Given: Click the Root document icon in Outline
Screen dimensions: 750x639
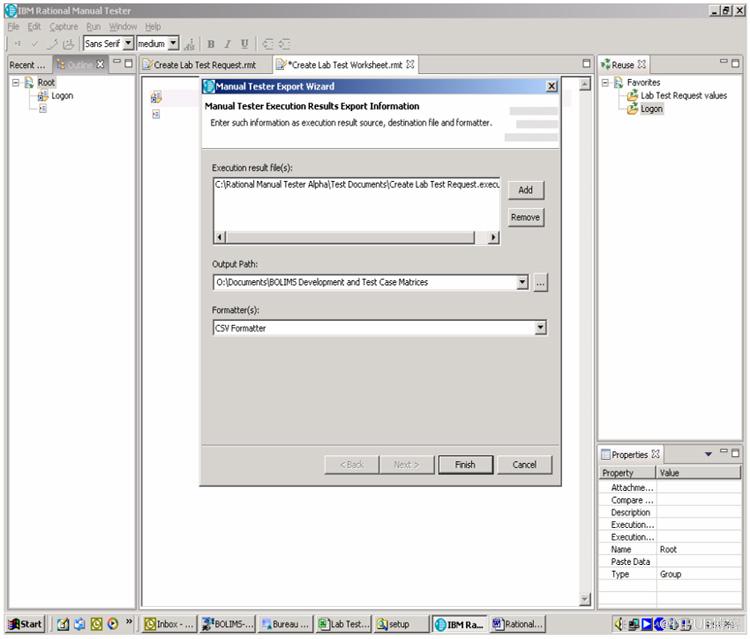Looking at the screenshot, I should point(29,82).
